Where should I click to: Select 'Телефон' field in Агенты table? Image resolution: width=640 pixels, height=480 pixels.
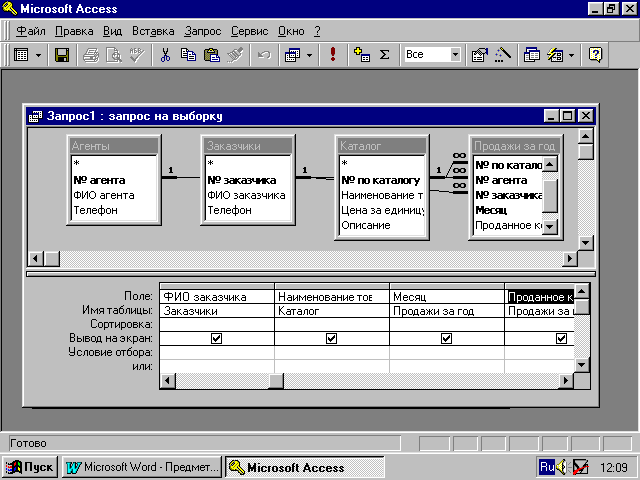coord(96,210)
